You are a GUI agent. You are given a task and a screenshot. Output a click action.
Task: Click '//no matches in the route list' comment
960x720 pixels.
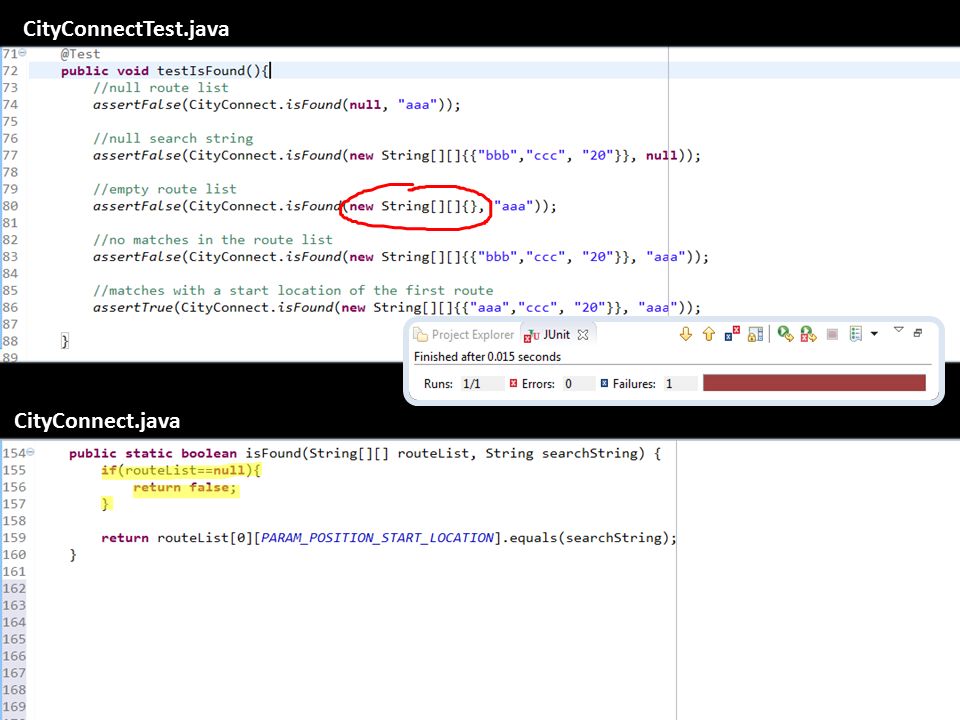pyautogui.click(x=213, y=240)
